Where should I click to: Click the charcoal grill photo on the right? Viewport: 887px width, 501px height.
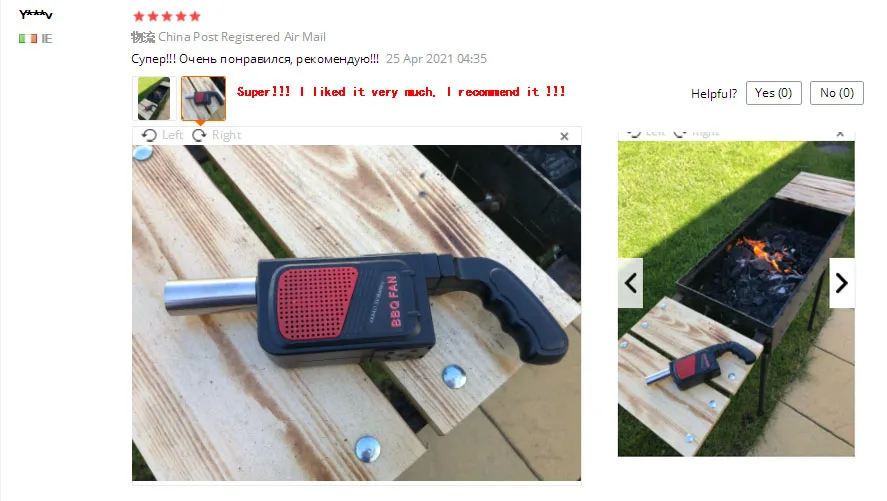[736, 299]
